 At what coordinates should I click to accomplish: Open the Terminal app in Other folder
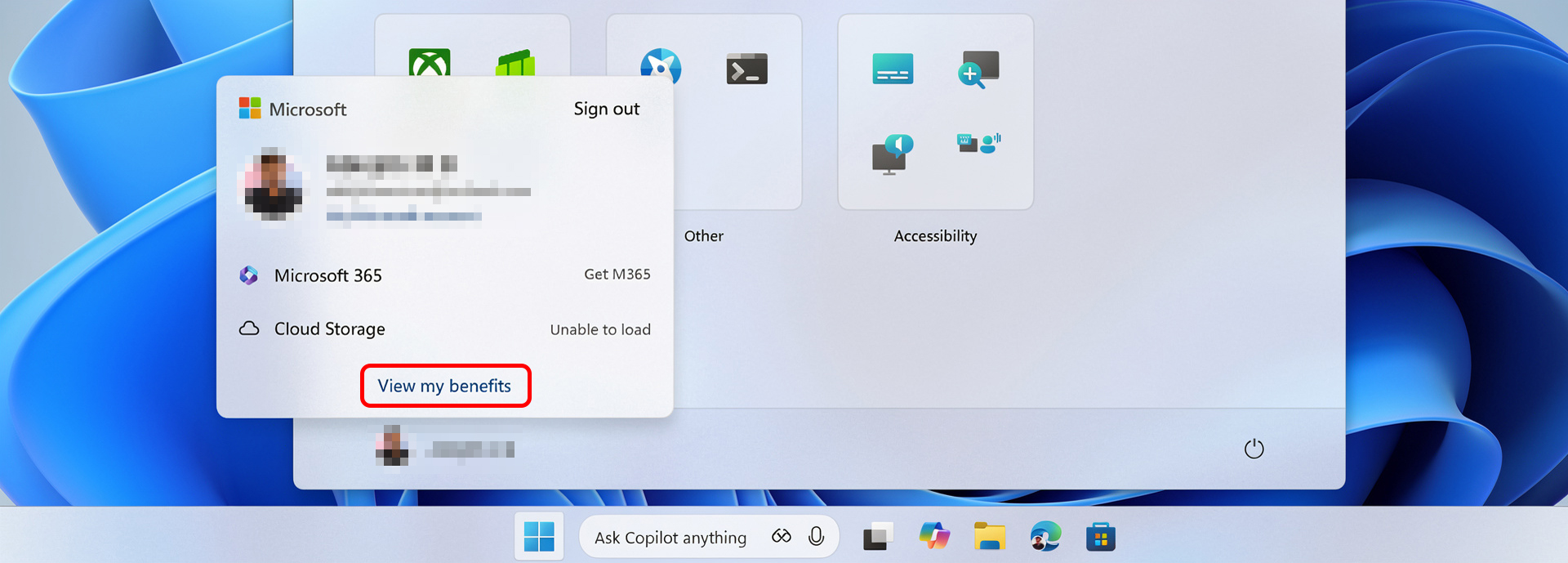coord(746,69)
